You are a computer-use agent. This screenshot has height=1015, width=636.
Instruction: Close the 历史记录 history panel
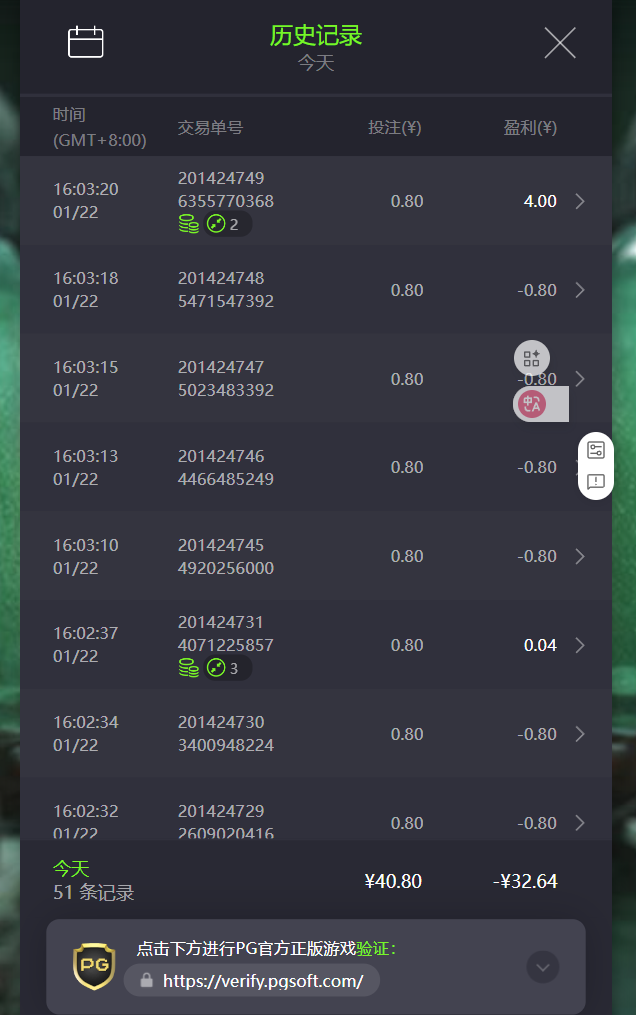tap(559, 42)
